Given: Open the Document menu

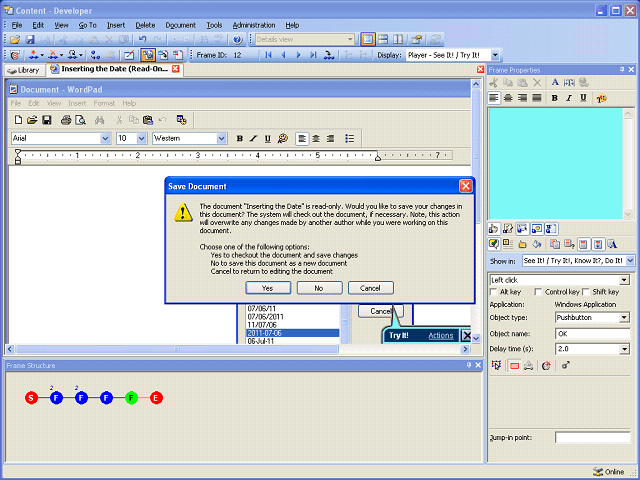Looking at the screenshot, I should [x=180, y=25].
